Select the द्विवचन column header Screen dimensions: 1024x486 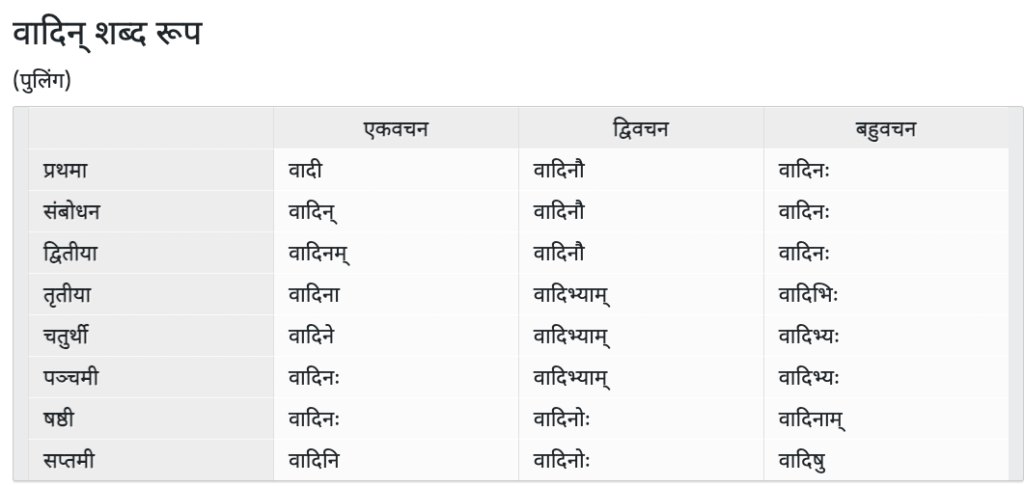pyautogui.click(x=640, y=129)
